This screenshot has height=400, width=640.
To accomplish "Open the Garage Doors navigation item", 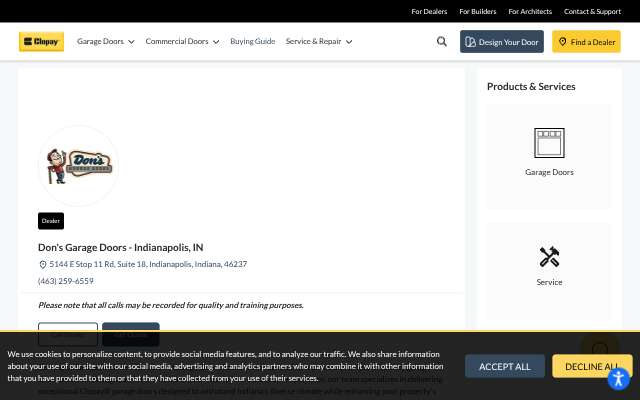I will tap(100, 41).
